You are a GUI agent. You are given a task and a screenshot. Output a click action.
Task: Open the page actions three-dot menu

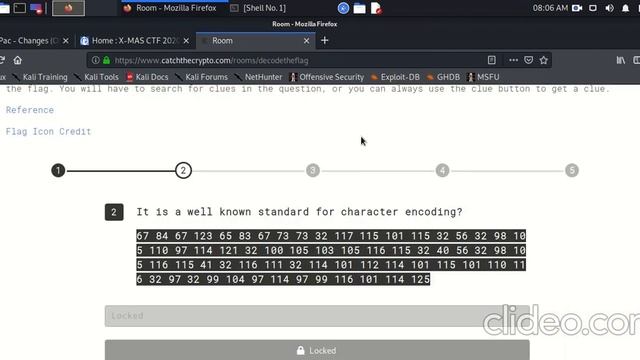pos(513,60)
